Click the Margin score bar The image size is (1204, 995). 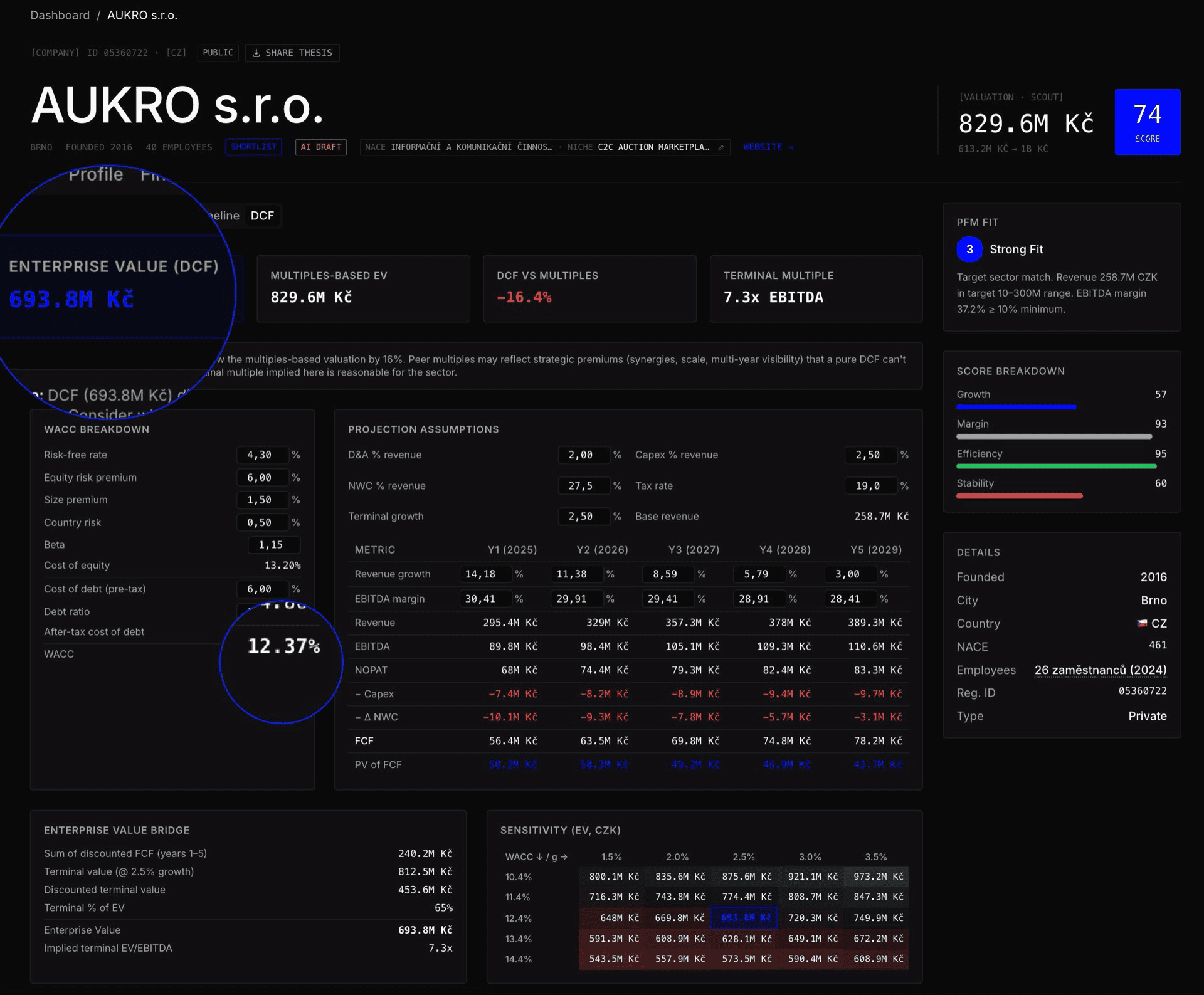coord(1054,436)
